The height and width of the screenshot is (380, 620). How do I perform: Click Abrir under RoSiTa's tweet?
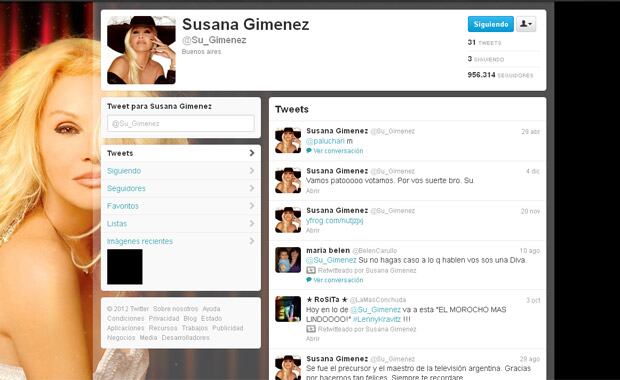pos(313,338)
